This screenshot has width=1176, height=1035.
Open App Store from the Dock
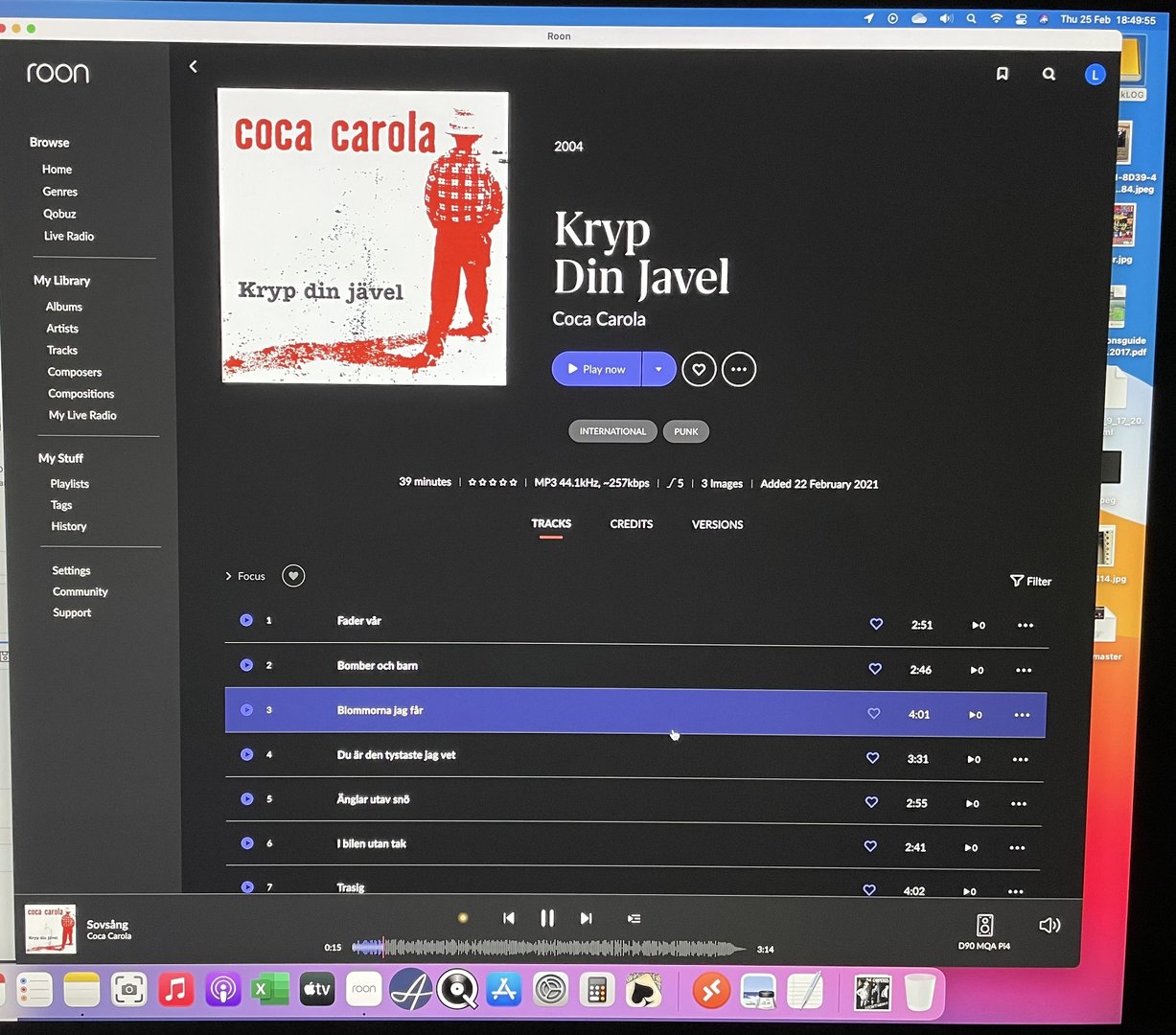[504, 989]
